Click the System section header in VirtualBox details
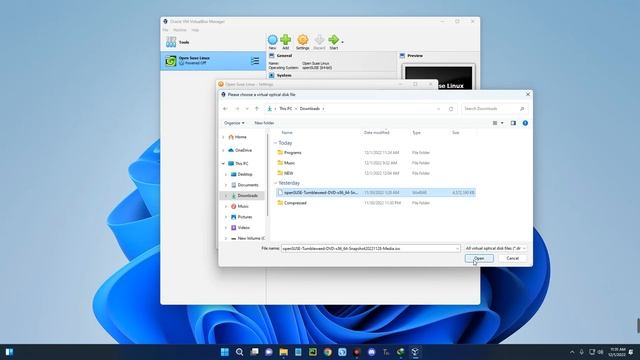 coord(284,76)
